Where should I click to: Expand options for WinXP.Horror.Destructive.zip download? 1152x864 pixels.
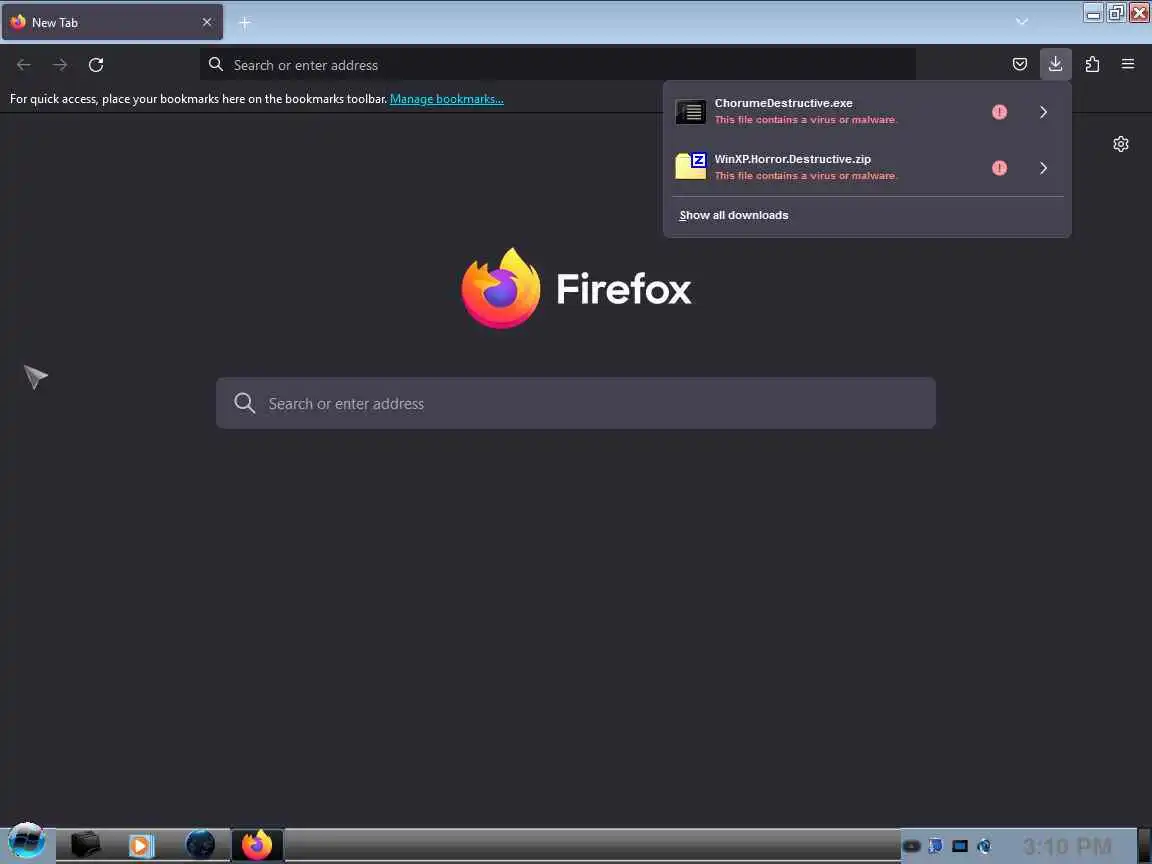[x=1043, y=168]
